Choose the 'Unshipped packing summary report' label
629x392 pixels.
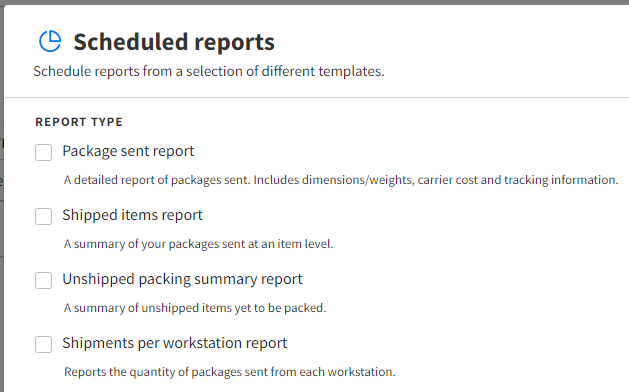click(x=182, y=279)
